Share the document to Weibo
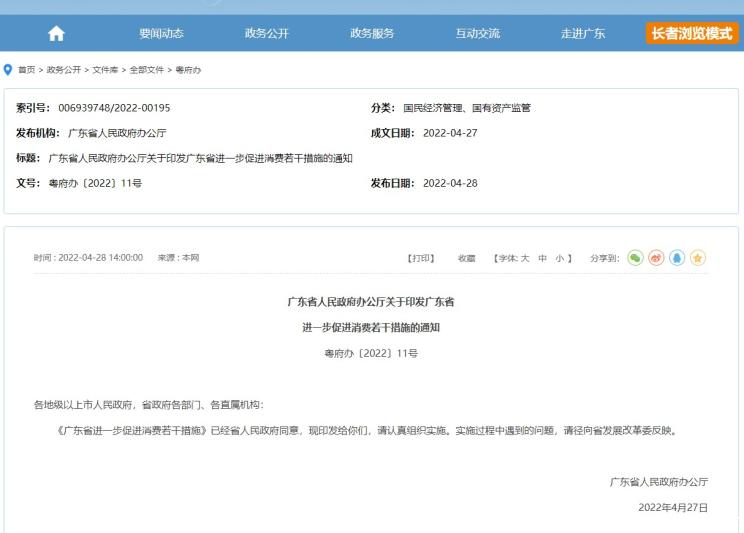 pyautogui.click(x=655, y=258)
